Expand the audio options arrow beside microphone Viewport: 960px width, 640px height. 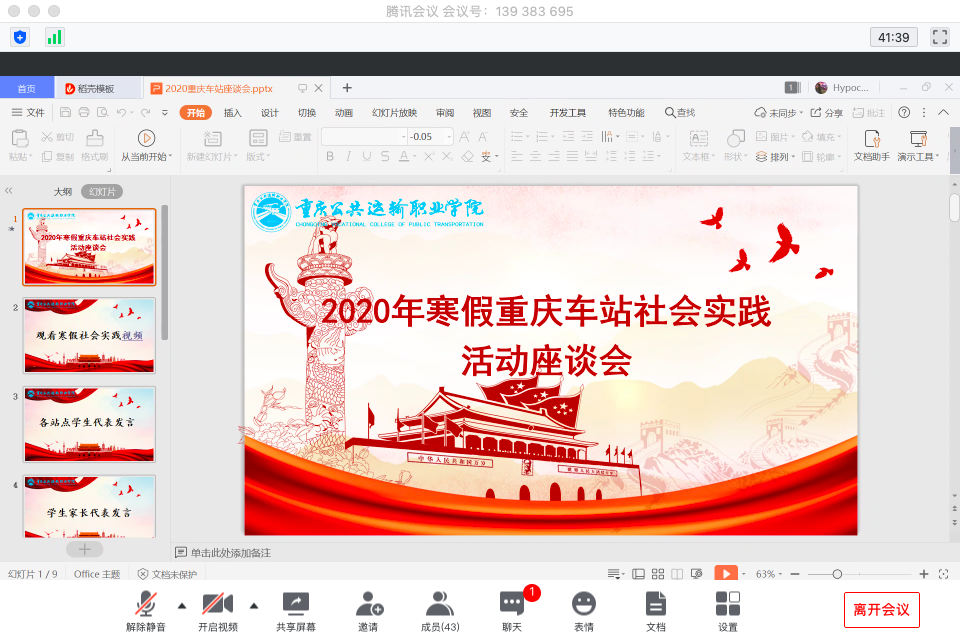point(181,605)
